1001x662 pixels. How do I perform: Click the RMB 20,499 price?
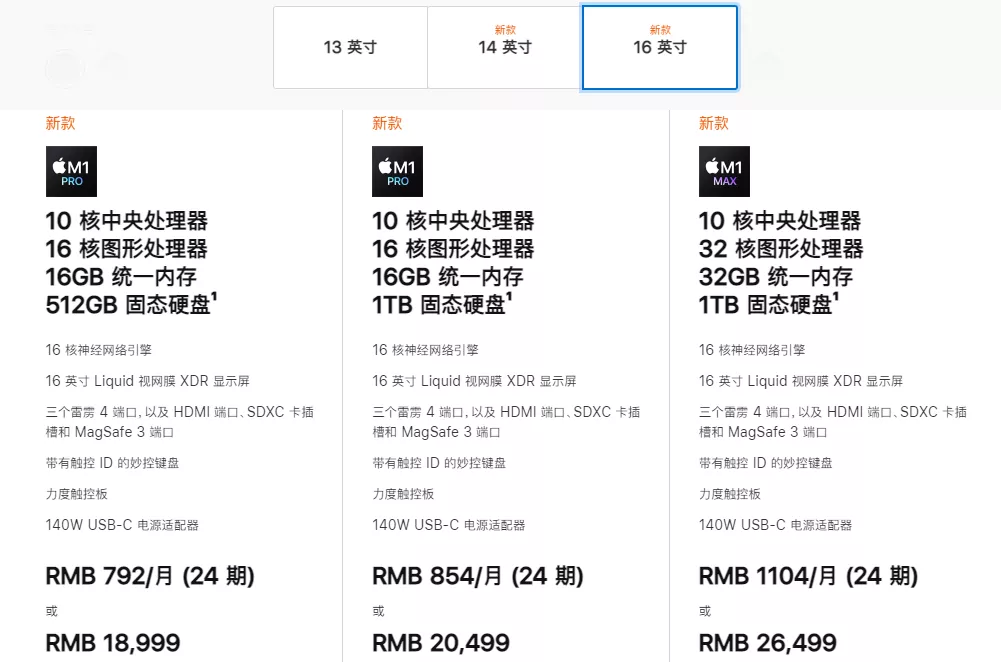[441, 643]
